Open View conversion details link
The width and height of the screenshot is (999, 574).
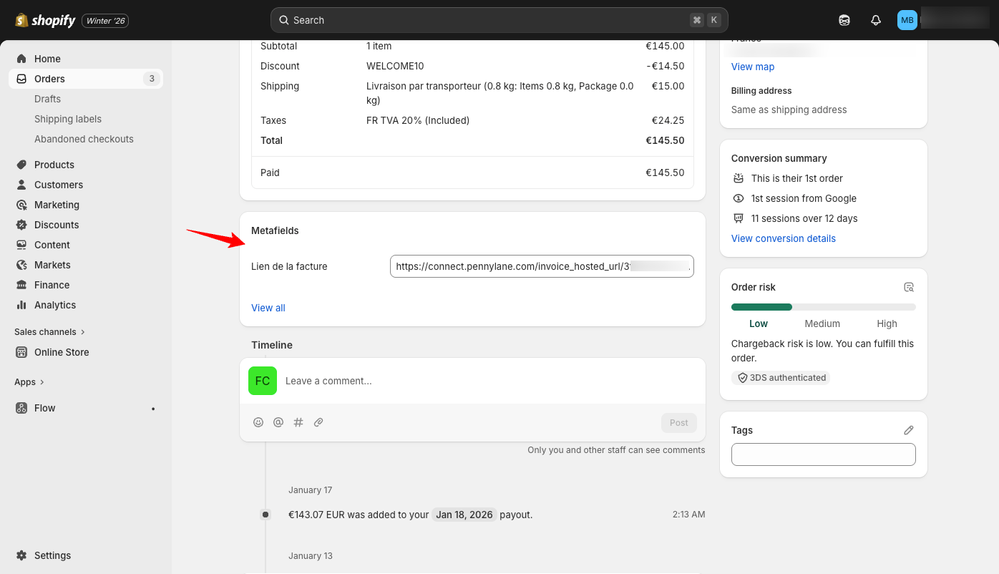(x=783, y=239)
